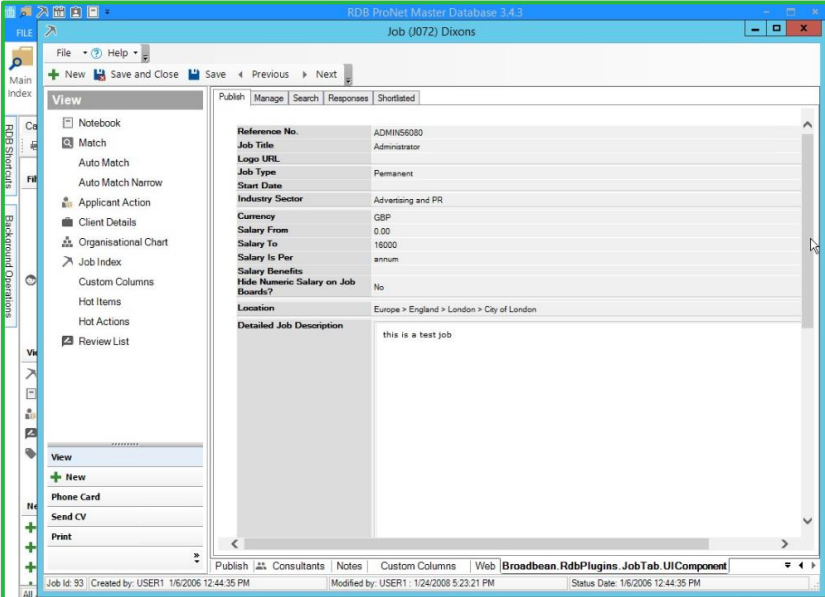Open the FILE ribbon tab in main window
This screenshot has width=825, height=597.
(24, 33)
